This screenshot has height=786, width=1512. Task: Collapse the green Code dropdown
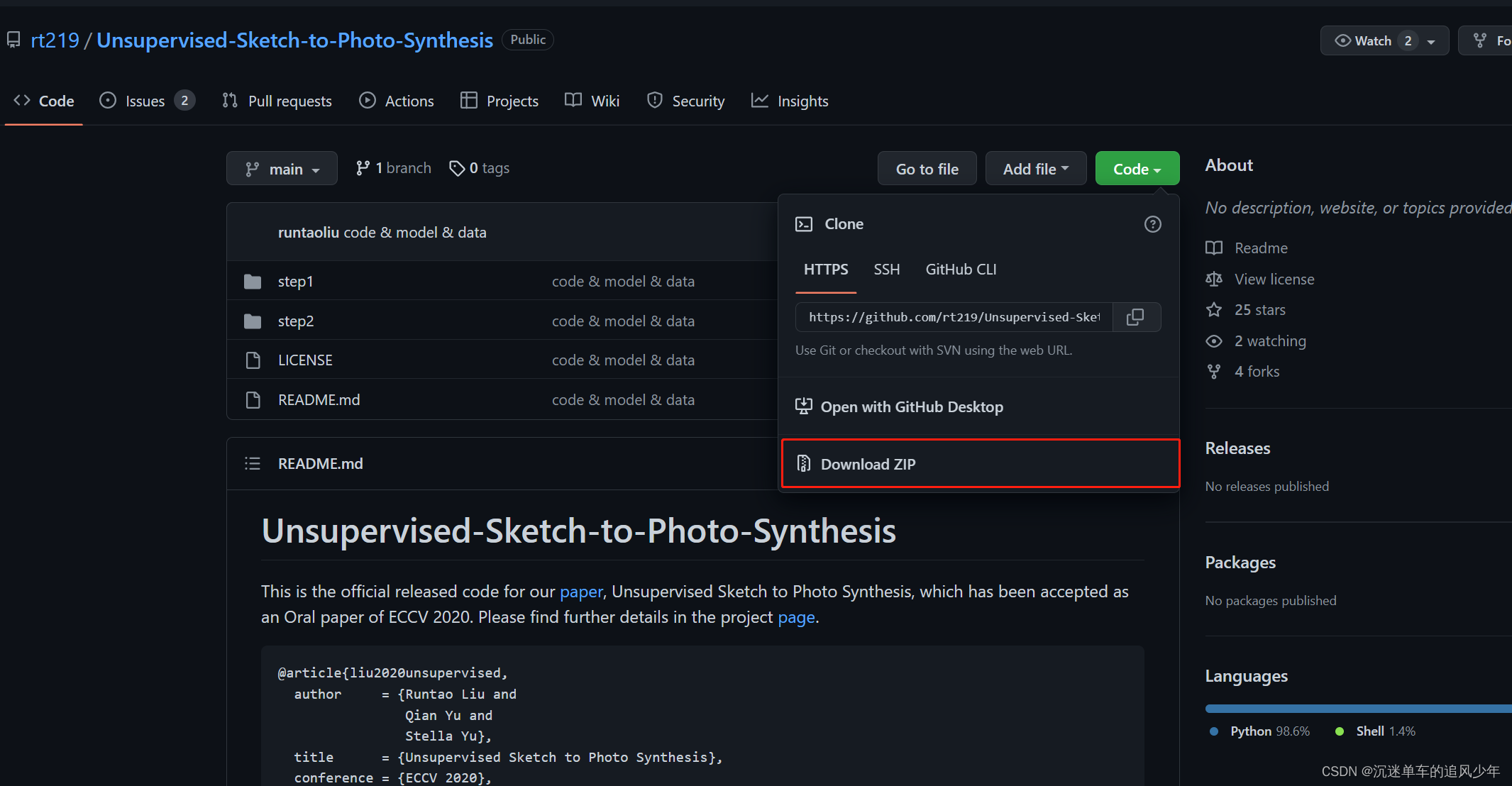(1137, 169)
